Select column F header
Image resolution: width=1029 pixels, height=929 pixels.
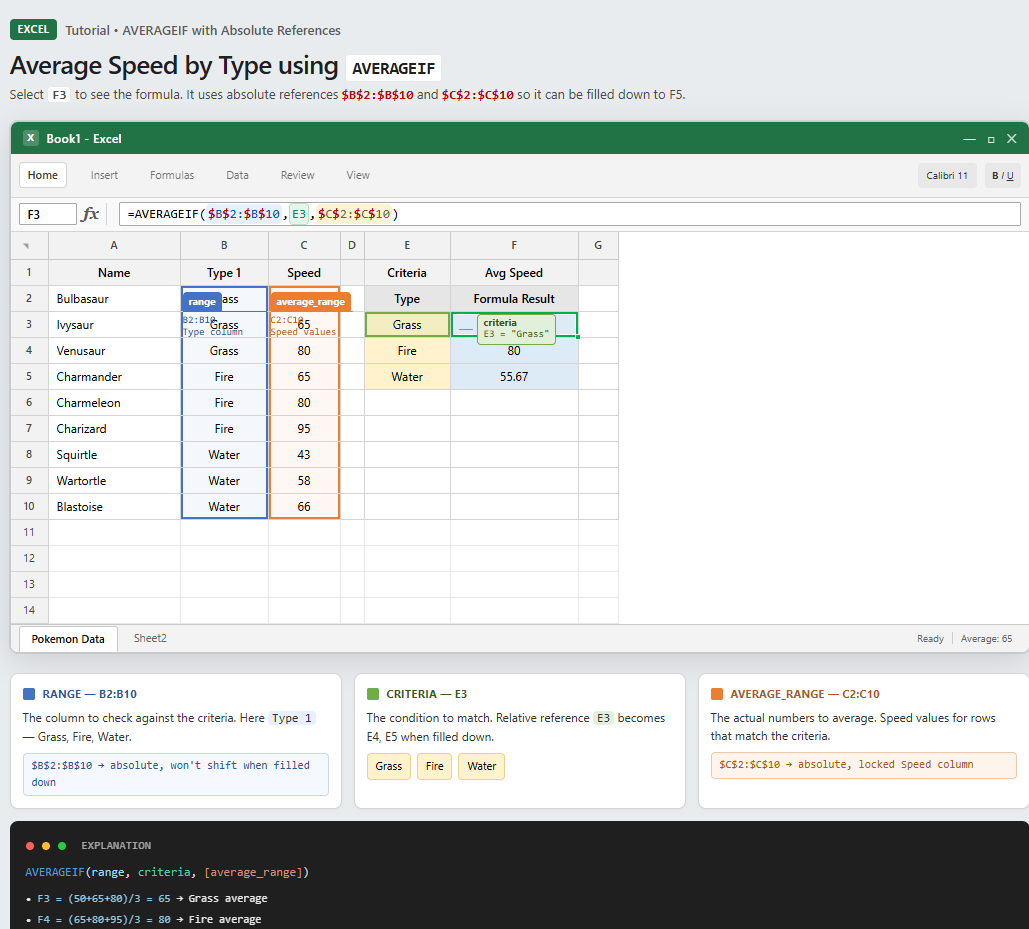(514, 245)
